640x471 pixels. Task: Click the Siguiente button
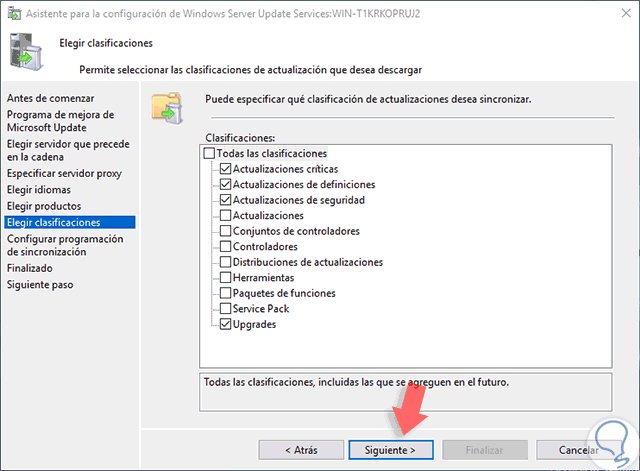[391, 450]
